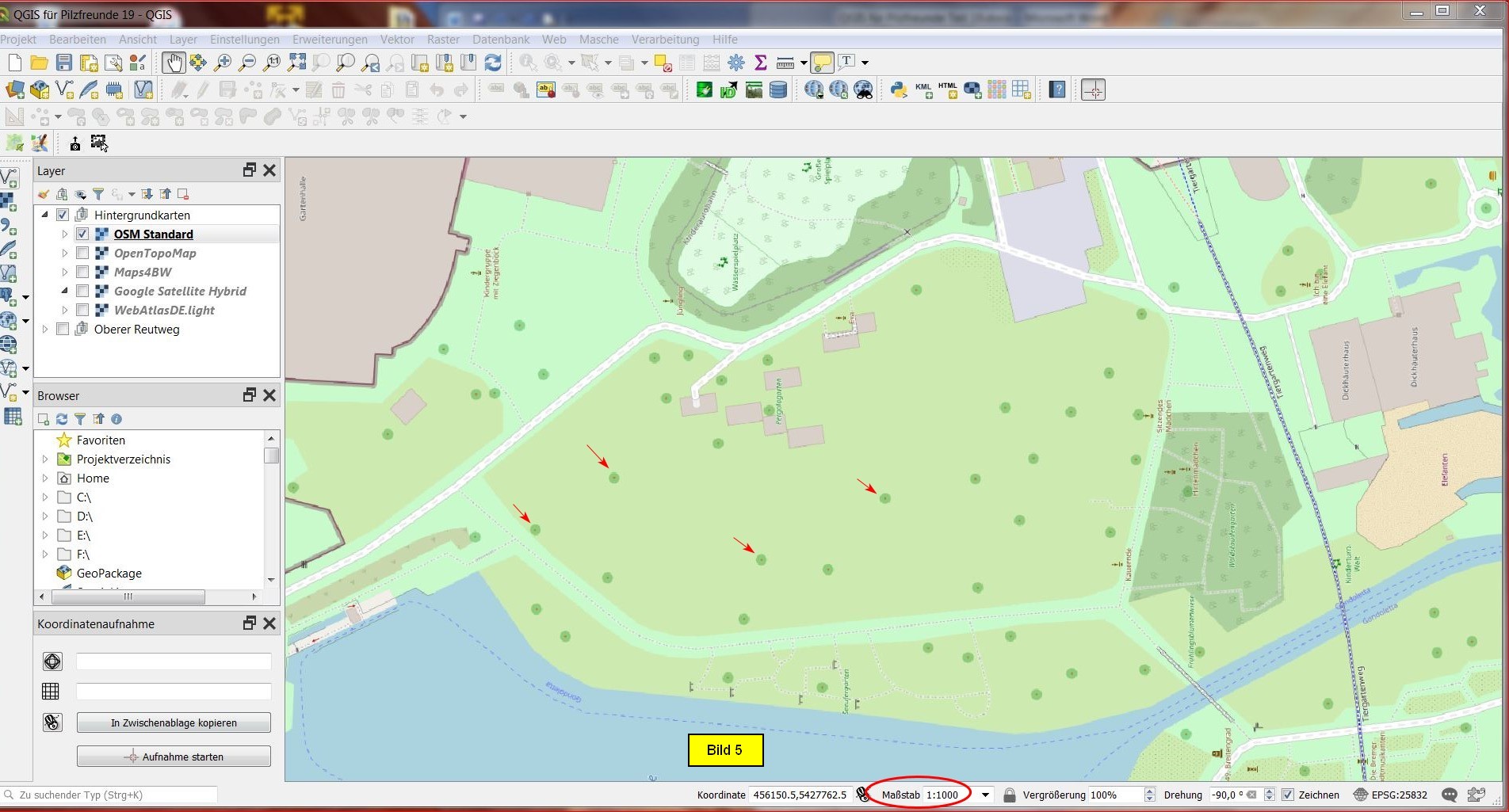This screenshot has width=1509, height=812.
Task: Open the Vektor menu
Action: coord(396,40)
